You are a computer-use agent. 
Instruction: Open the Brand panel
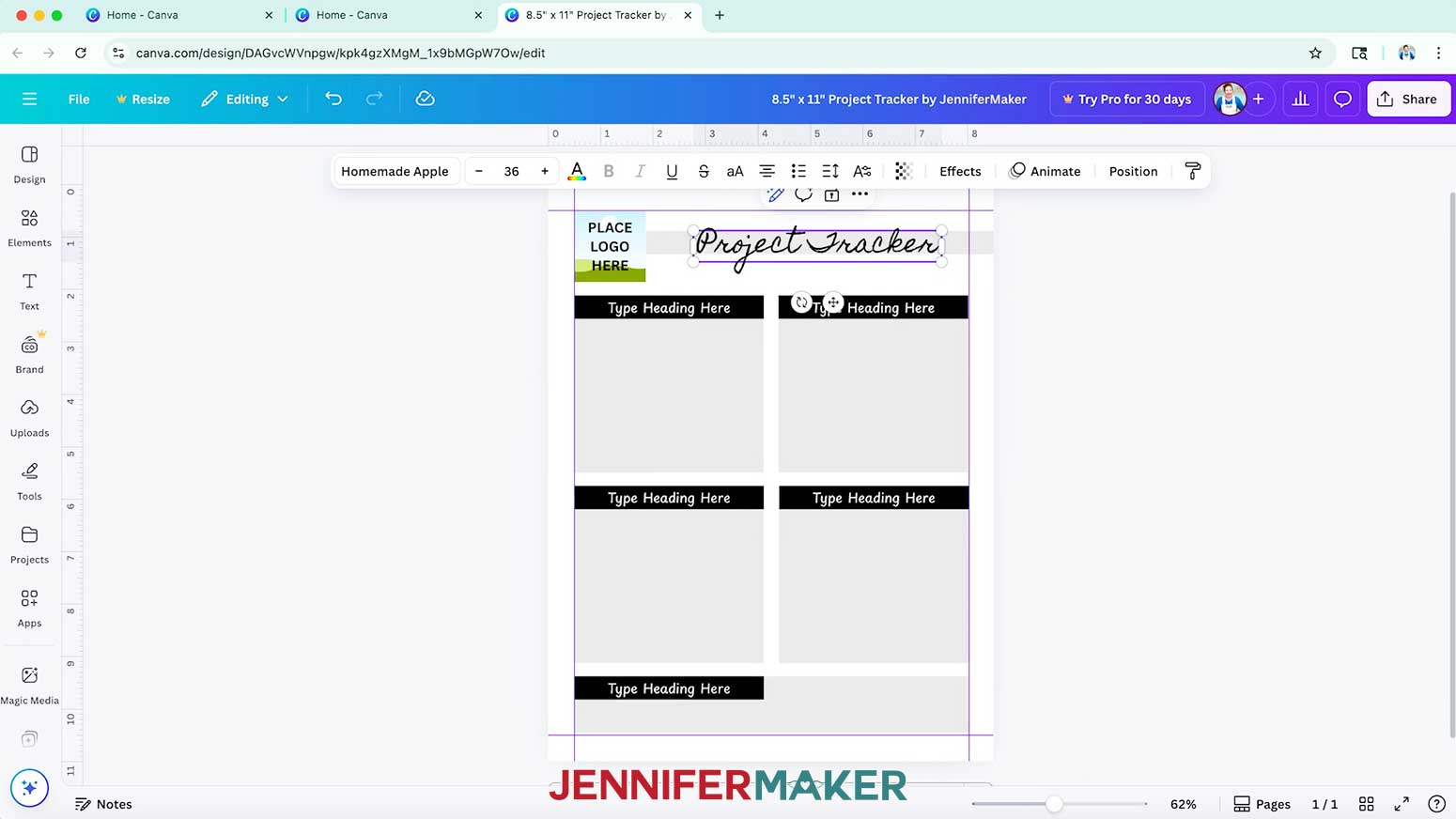(29, 354)
